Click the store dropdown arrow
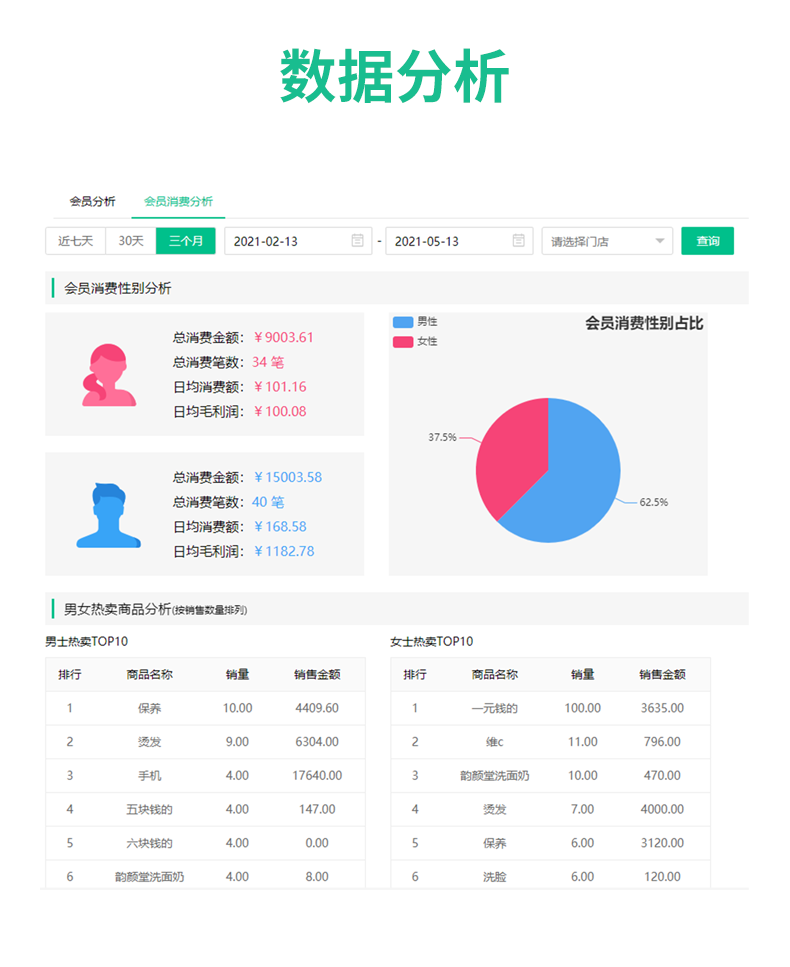This screenshot has height=967, width=790. (x=660, y=241)
